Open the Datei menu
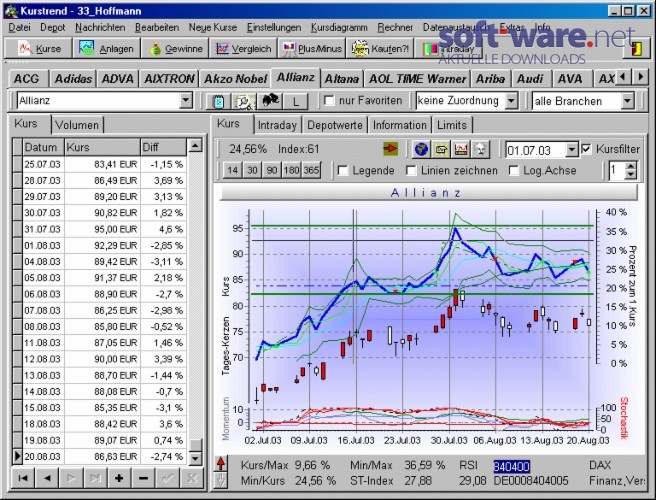Viewport: 656px width, 500px height. [x=19, y=28]
